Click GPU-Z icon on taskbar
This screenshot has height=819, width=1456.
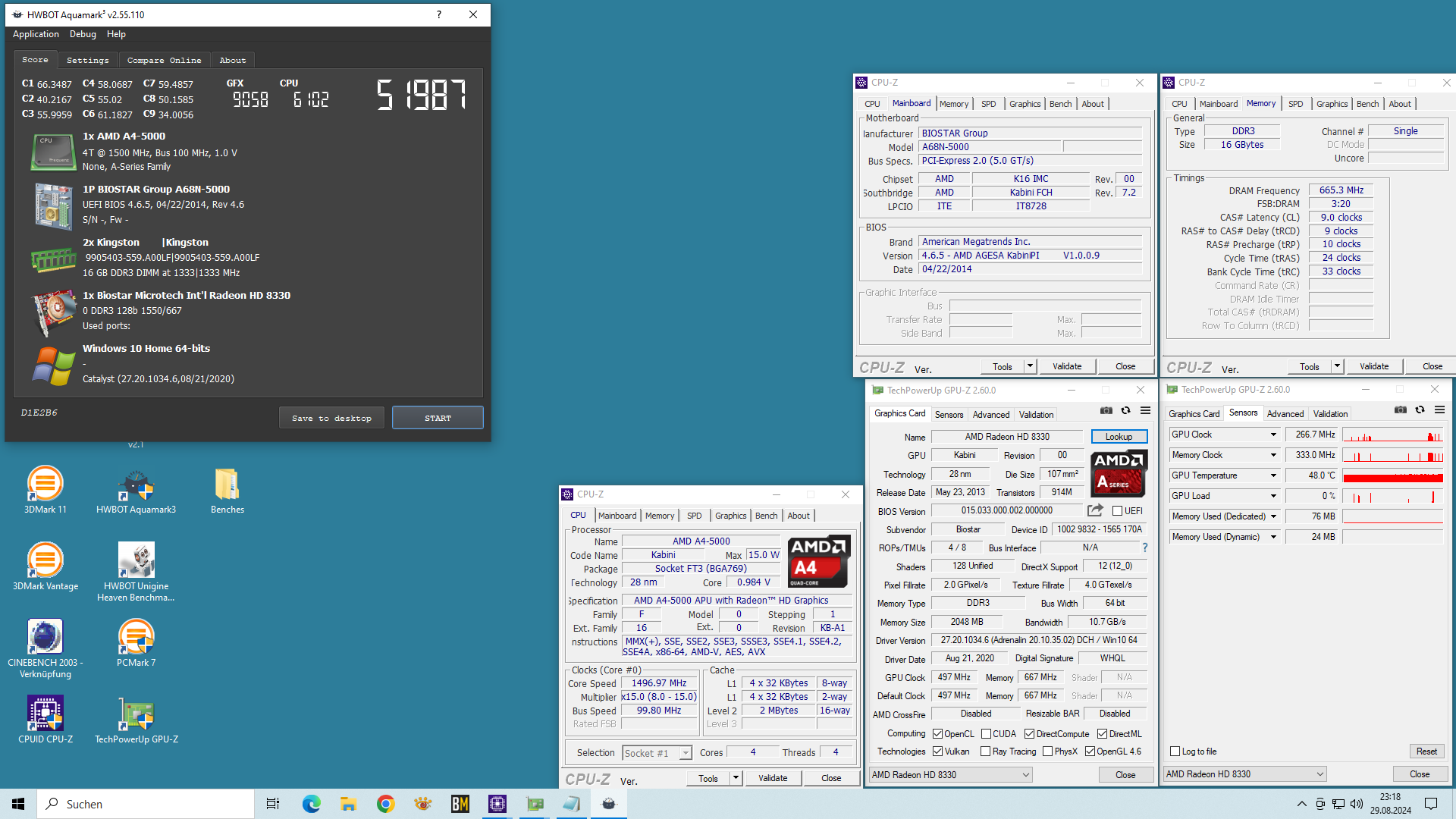[535, 804]
